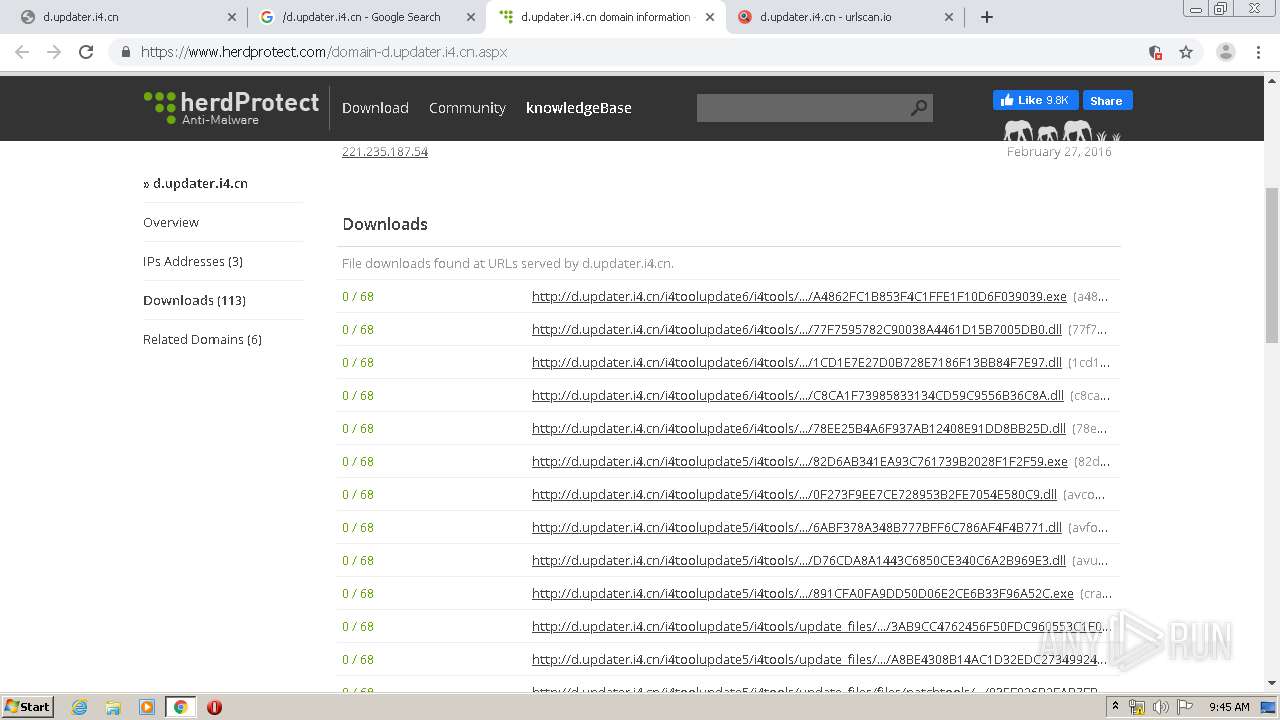Show hidden system tray icons
Image resolution: width=1280 pixels, height=720 pixels.
[1115, 707]
